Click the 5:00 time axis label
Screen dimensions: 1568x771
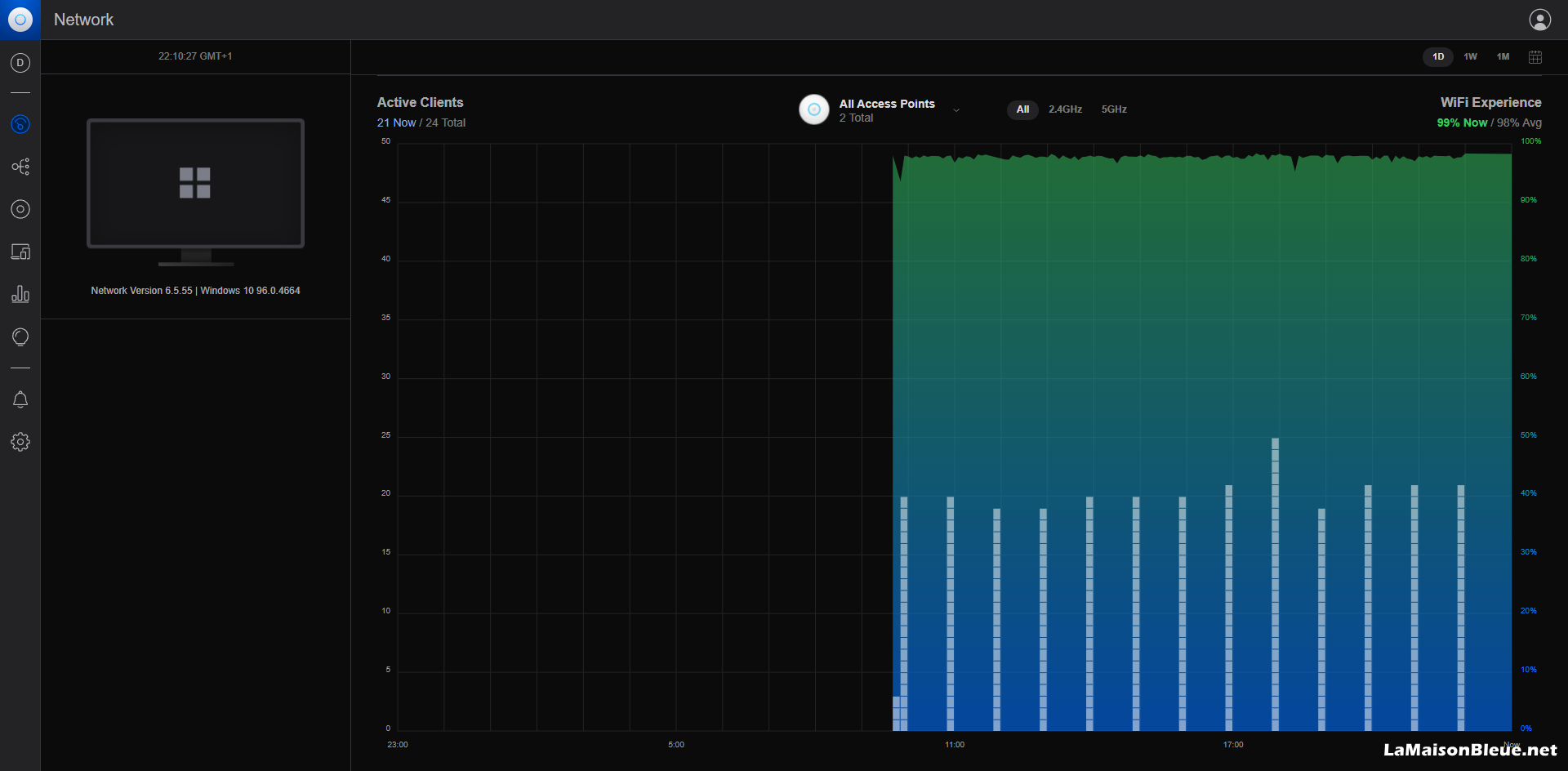coord(676,745)
